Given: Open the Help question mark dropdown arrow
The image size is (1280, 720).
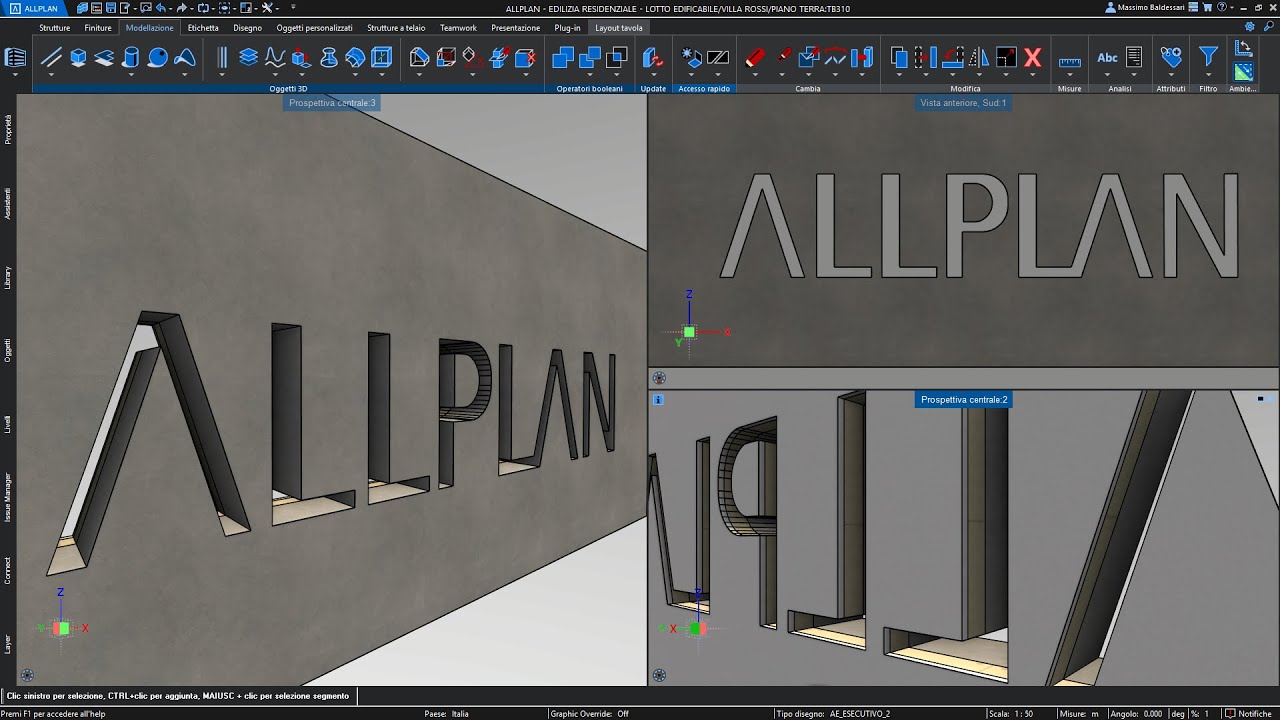Looking at the screenshot, I should point(1234,7).
